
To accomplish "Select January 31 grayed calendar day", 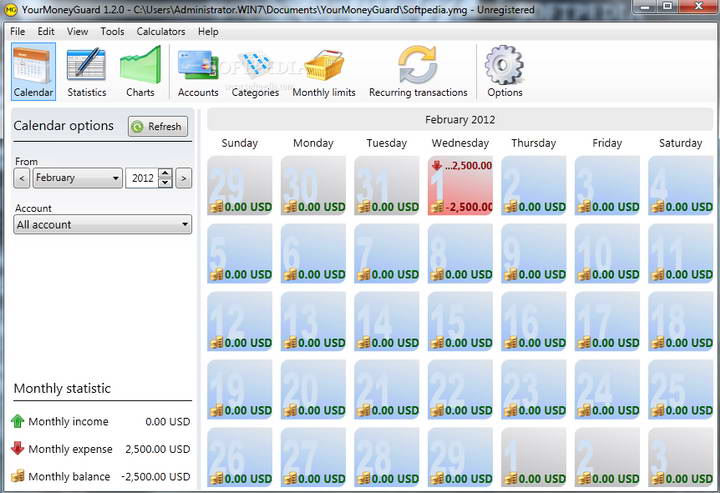I will pos(387,185).
